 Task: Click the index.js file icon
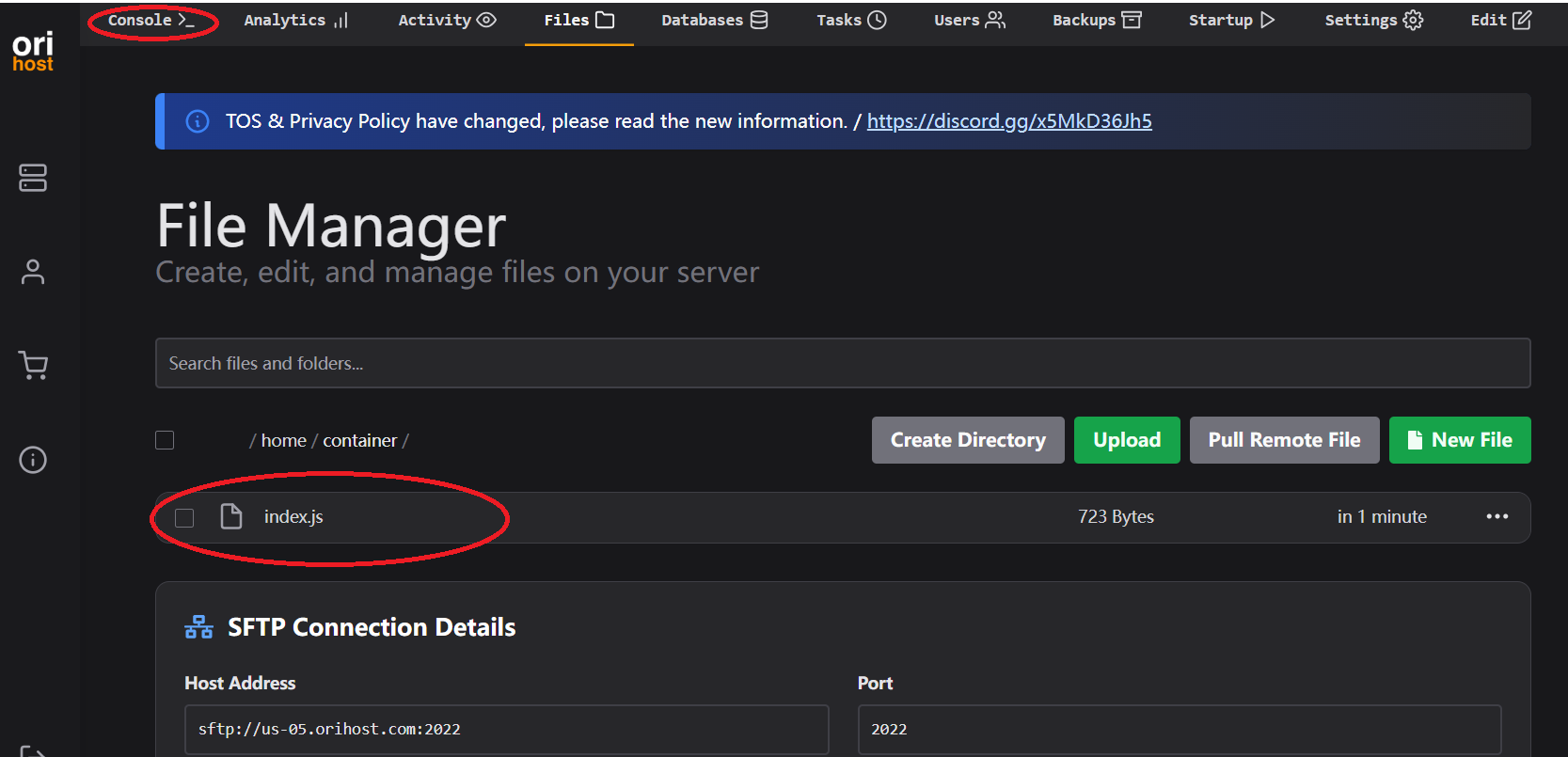pyautogui.click(x=231, y=516)
